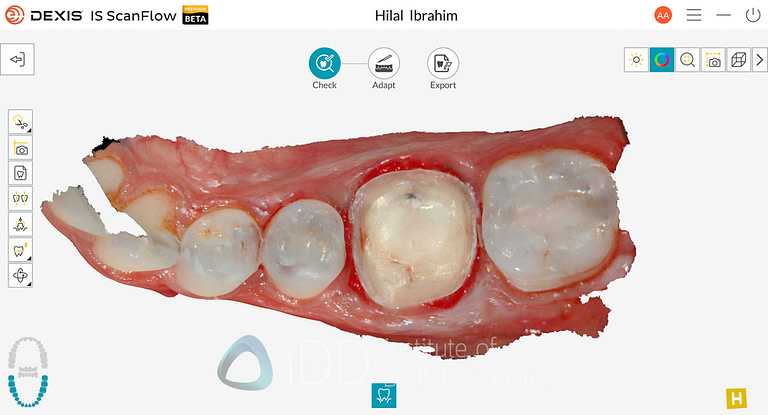The height and width of the screenshot is (415, 768).
Task: Capture a screenshot with the dashed-frame camera icon
Action: 713,60
